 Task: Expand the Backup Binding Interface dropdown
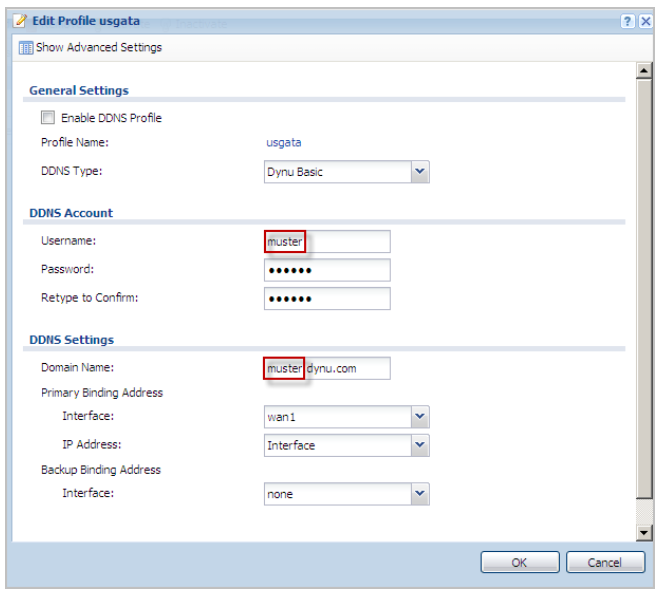(x=420, y=494)
